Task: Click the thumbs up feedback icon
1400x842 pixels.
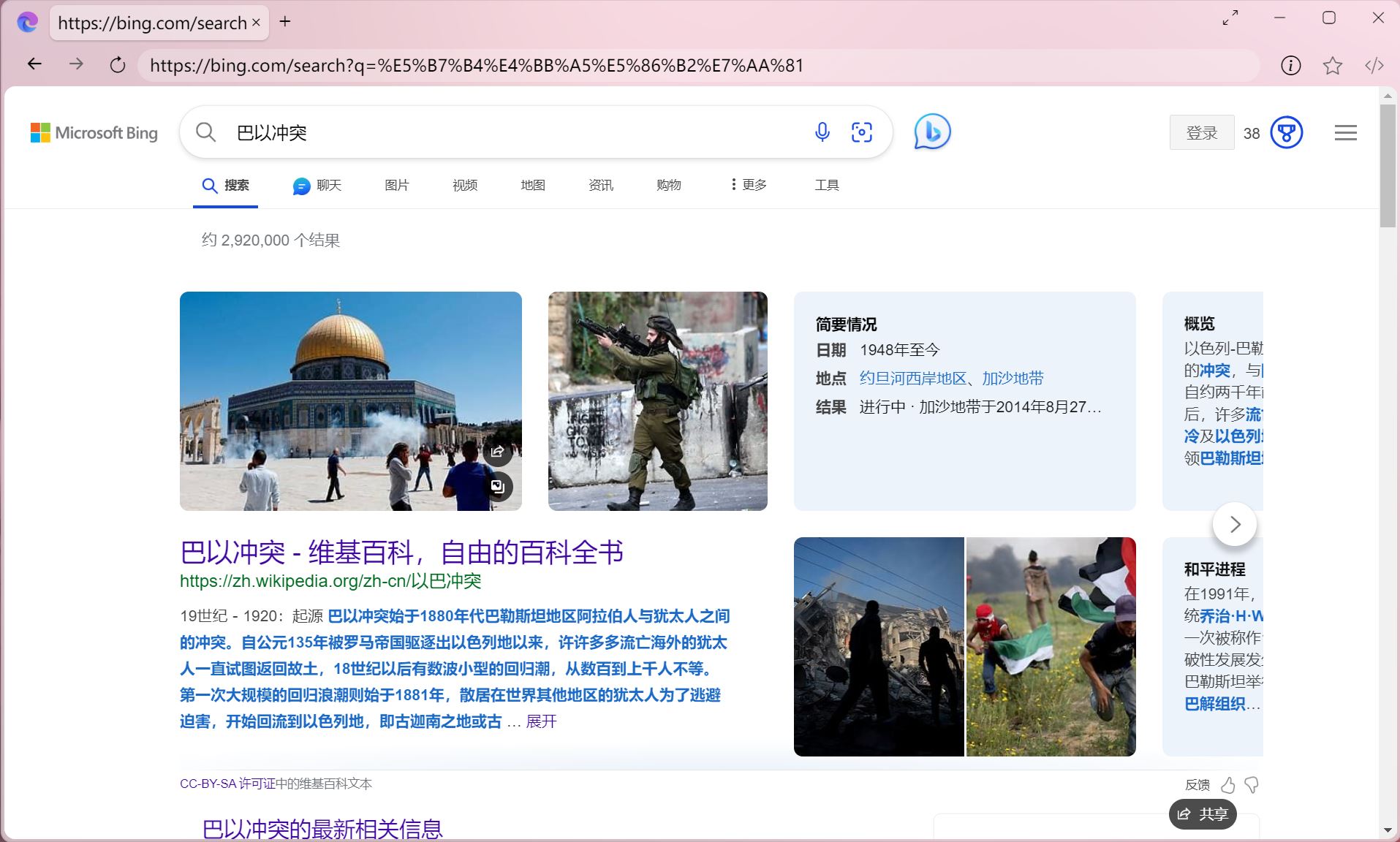Action: coord(1228,785)
